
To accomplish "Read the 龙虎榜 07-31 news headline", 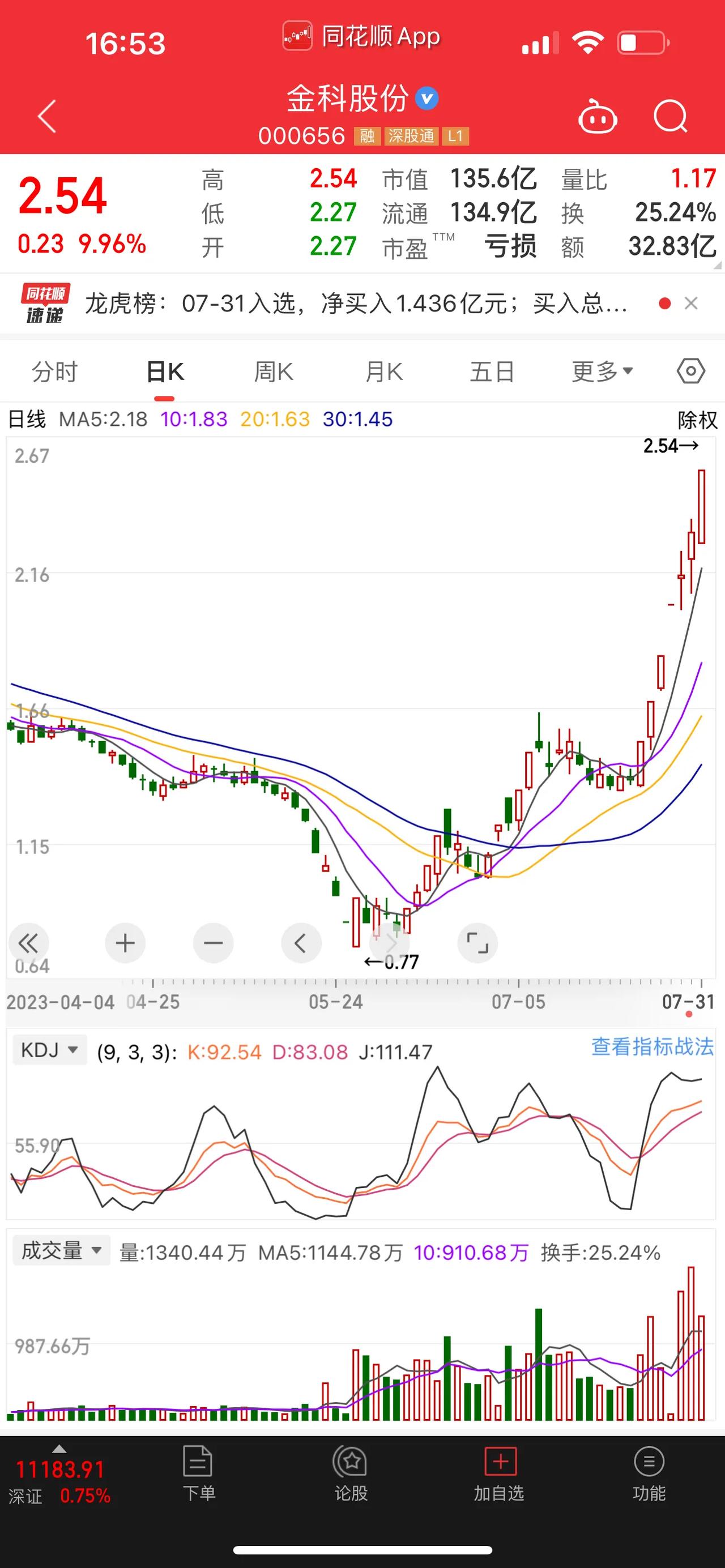I will point(356,303).
